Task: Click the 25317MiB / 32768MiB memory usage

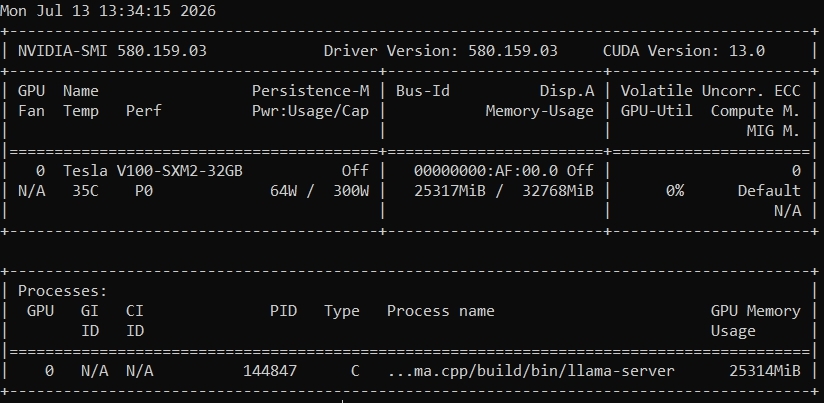Action: 504,191
